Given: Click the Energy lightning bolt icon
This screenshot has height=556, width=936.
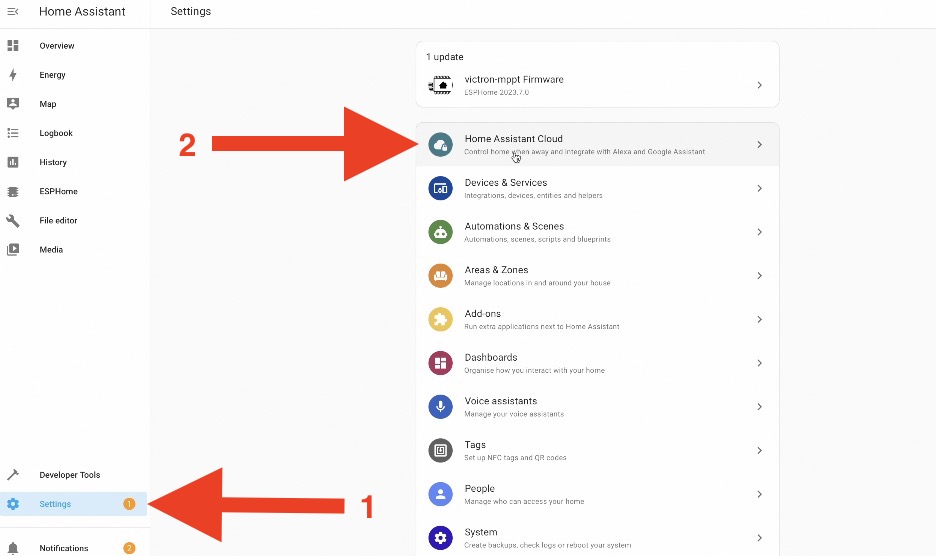Looking at the screenshot, I should click(x=13, y=75).
